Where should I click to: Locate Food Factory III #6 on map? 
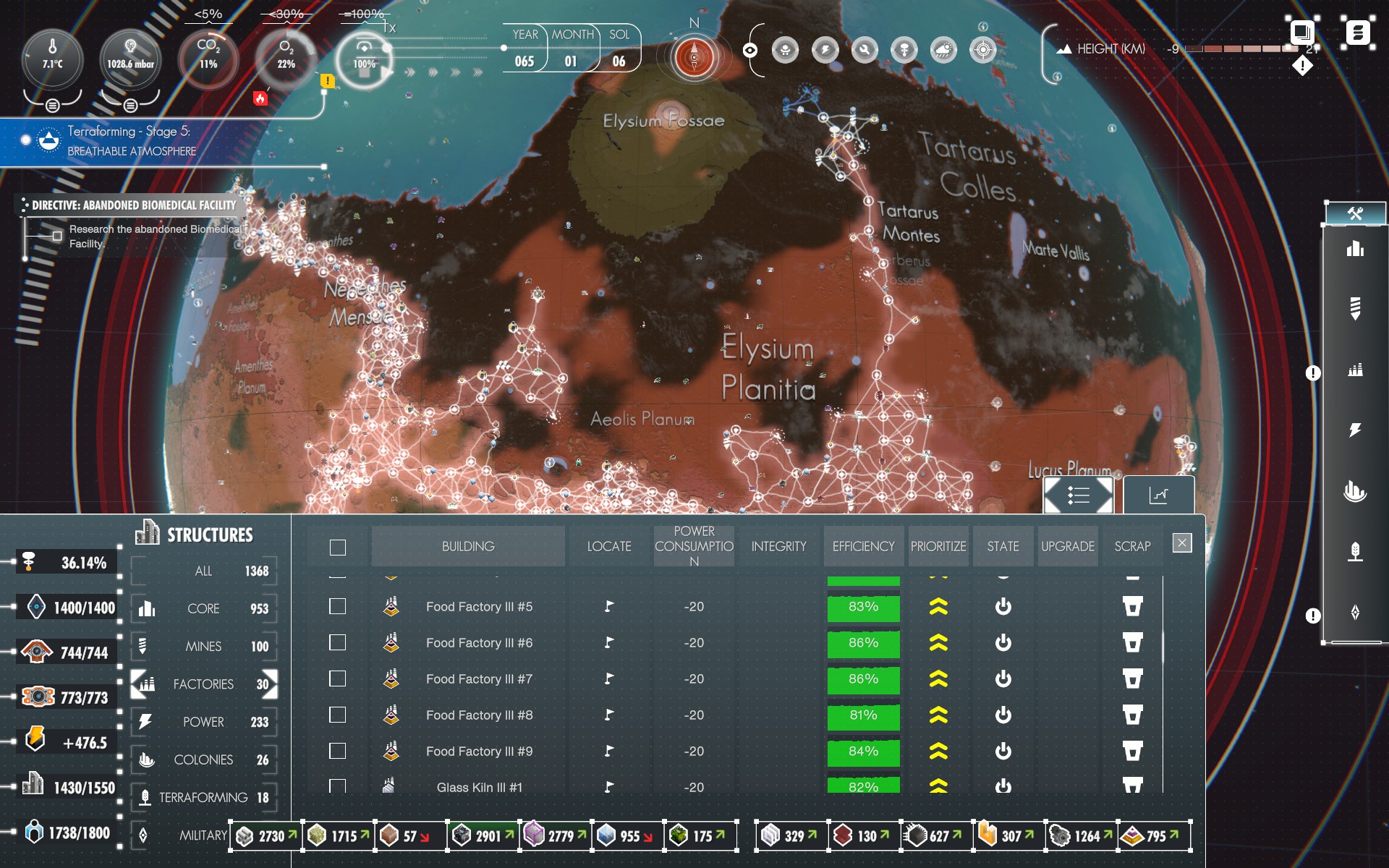click(x=609, y=642)
